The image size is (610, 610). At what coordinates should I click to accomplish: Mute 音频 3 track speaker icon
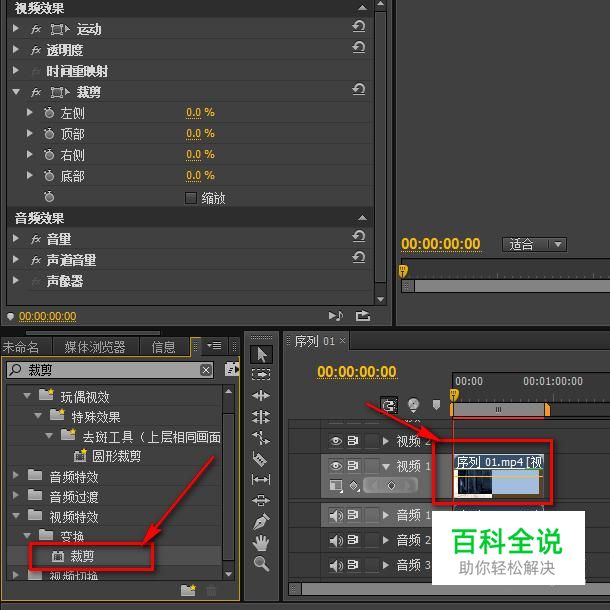pos(336,565)
